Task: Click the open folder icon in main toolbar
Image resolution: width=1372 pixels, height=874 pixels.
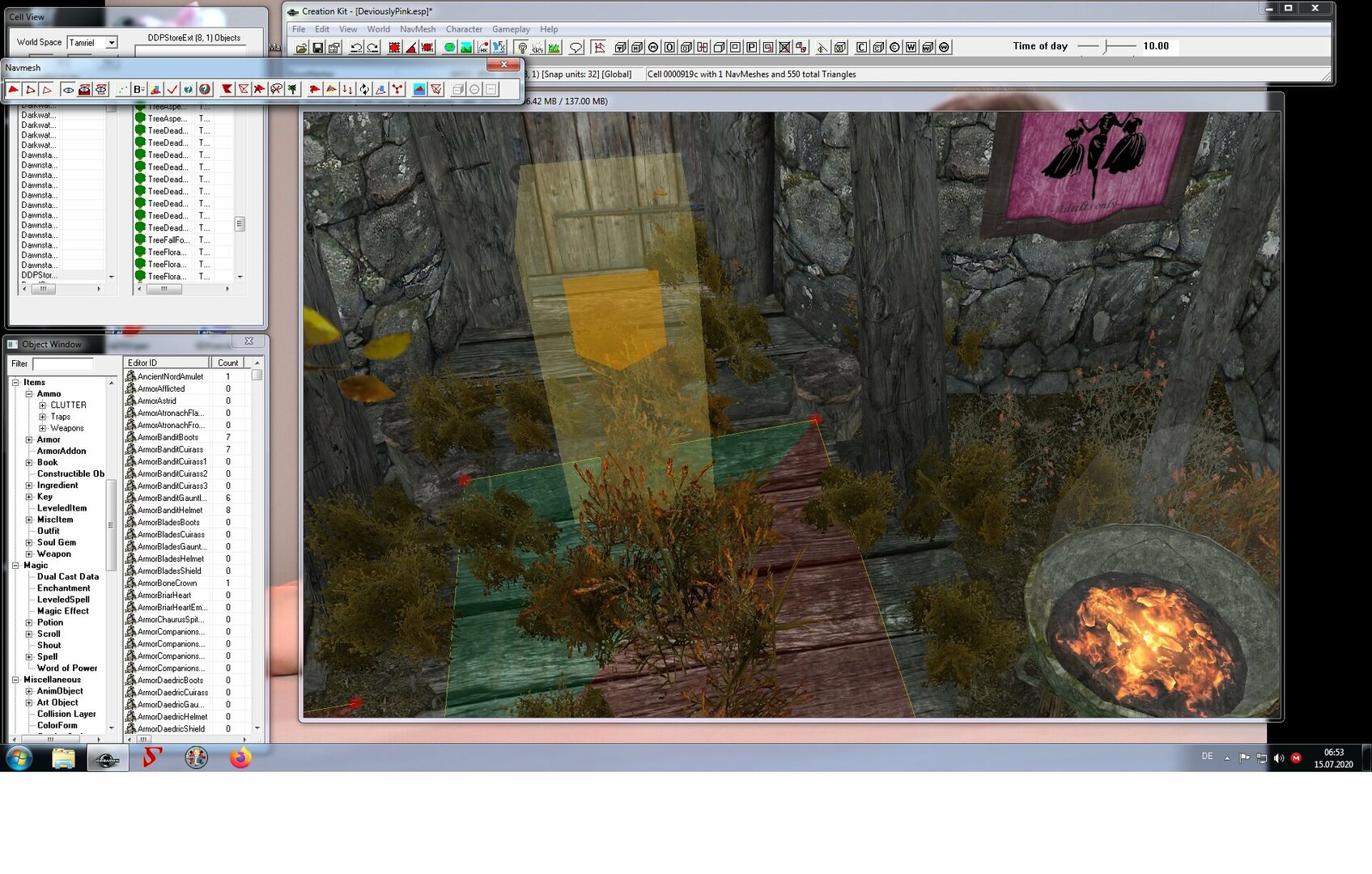Action: click(x=301, y=48)
